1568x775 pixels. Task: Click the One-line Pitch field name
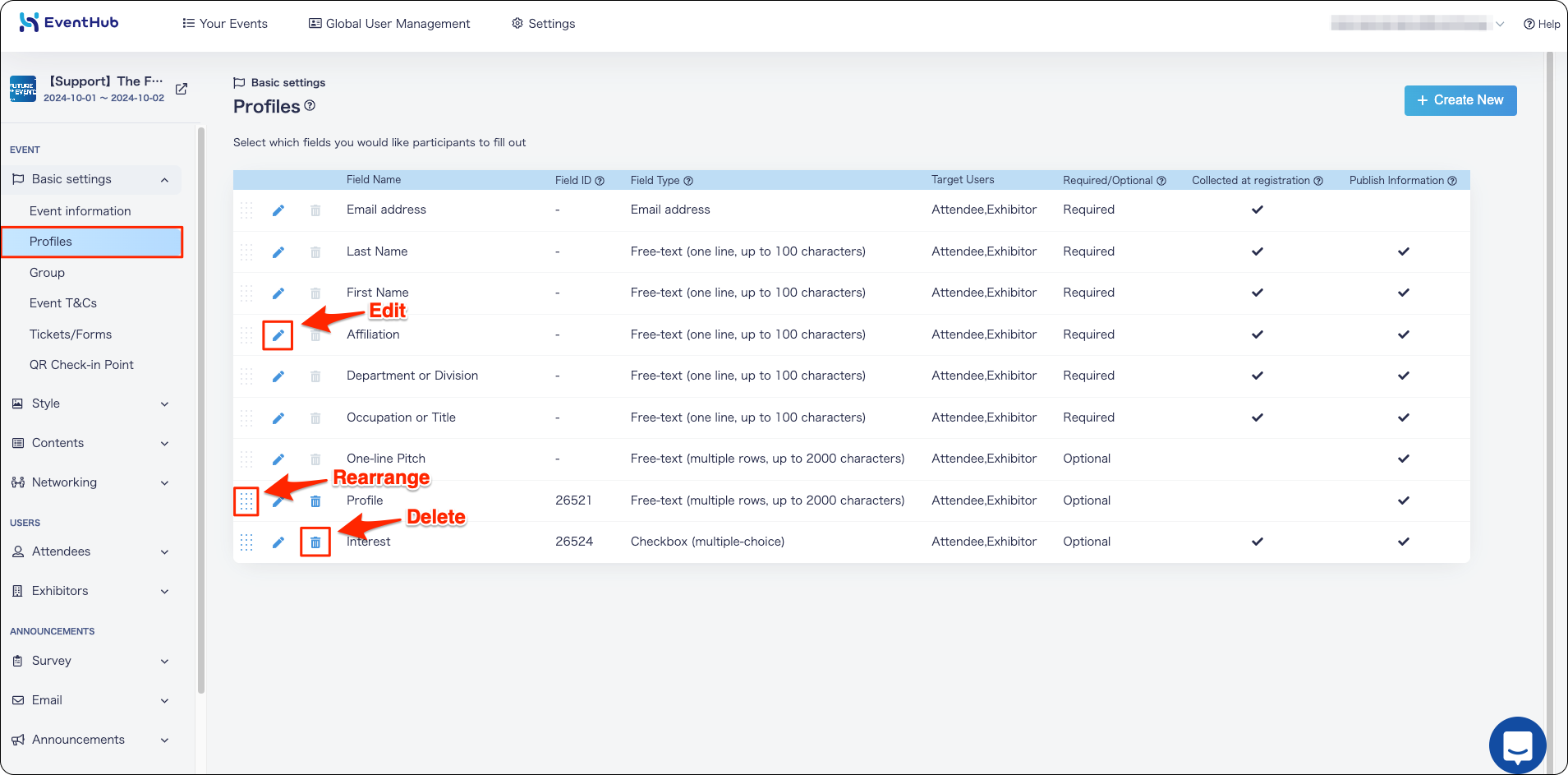pos(386,459)
